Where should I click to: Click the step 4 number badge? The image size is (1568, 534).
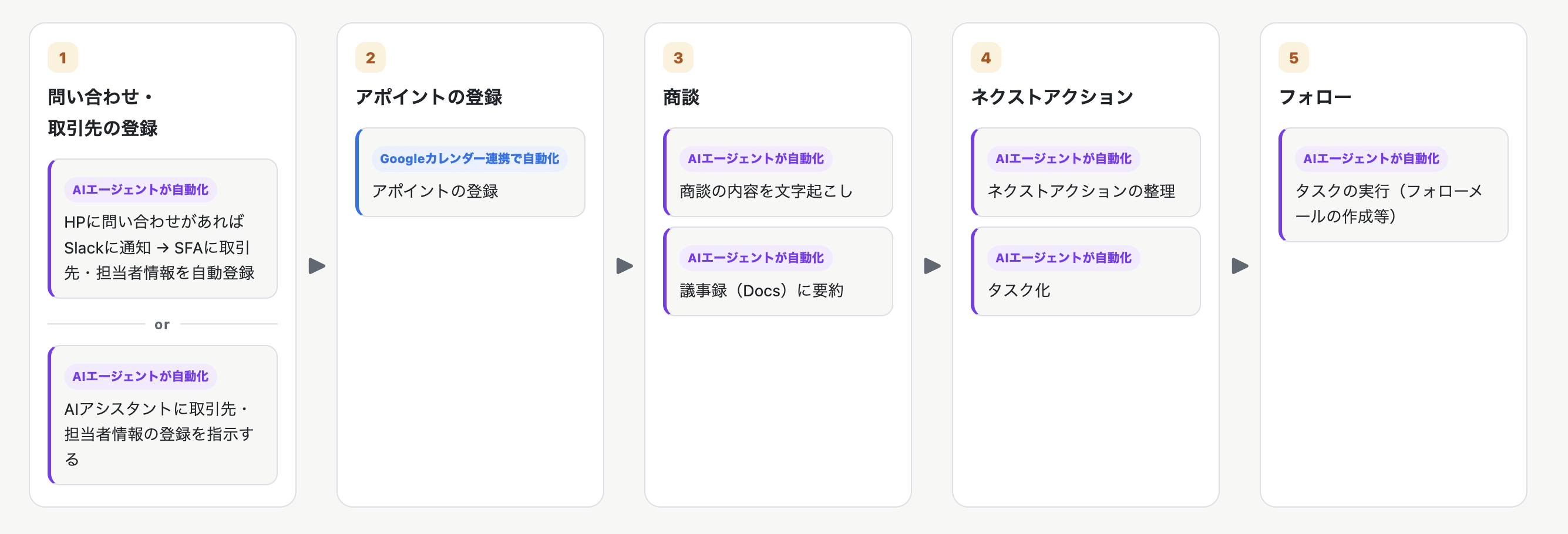[x=986, y=58]
